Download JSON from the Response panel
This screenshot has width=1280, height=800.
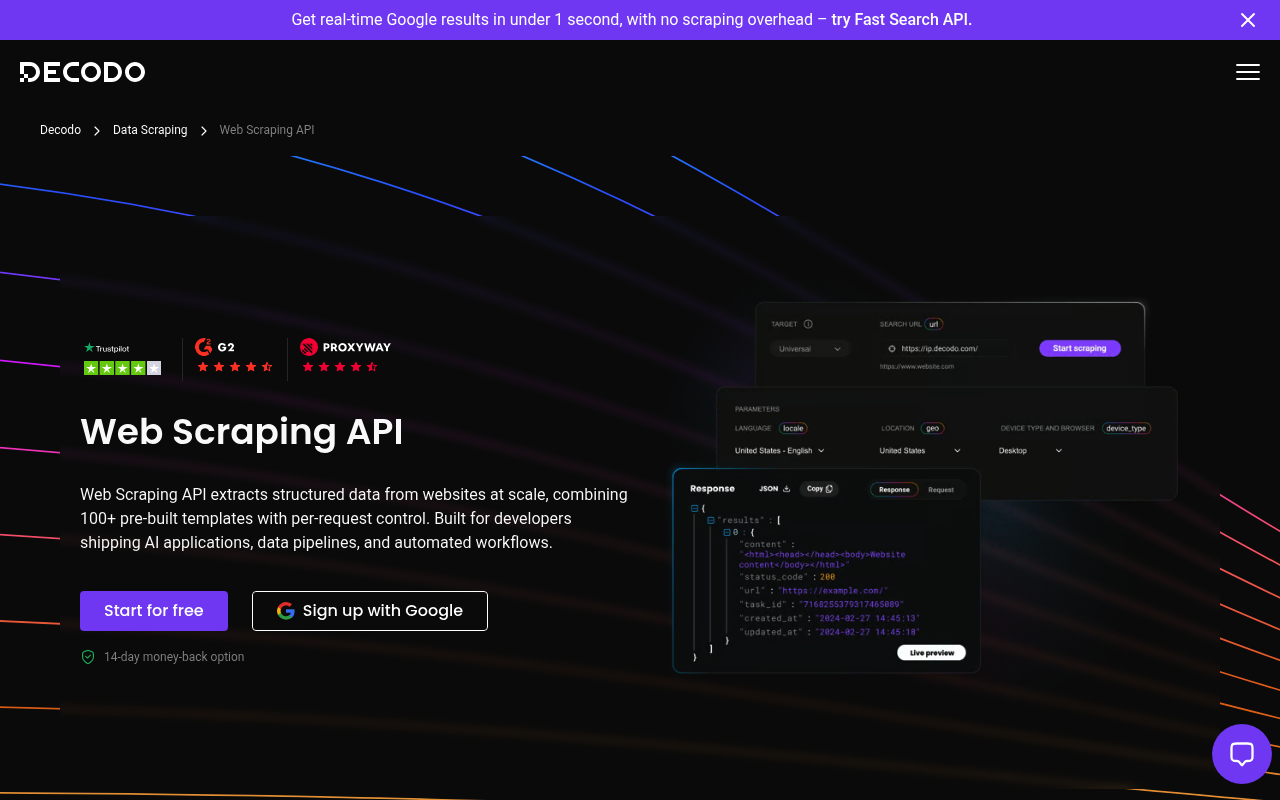click(x=775, y=489)
